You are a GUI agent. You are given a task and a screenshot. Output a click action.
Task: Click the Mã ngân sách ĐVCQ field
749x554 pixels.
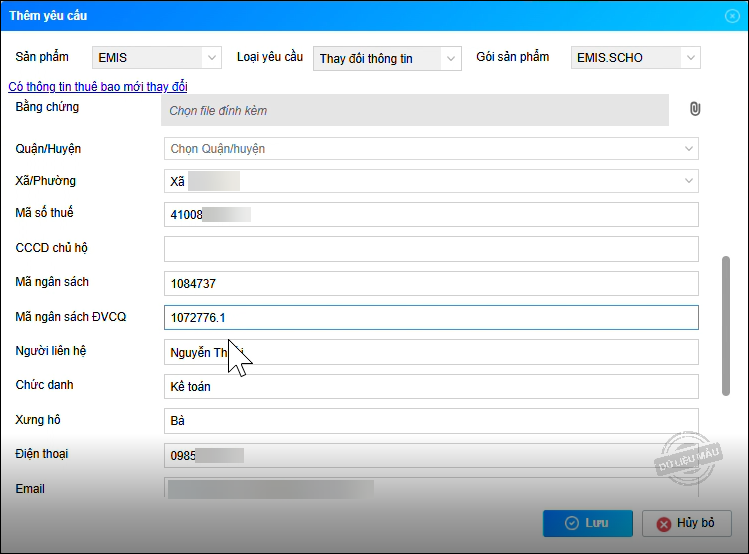coord(430,318)
